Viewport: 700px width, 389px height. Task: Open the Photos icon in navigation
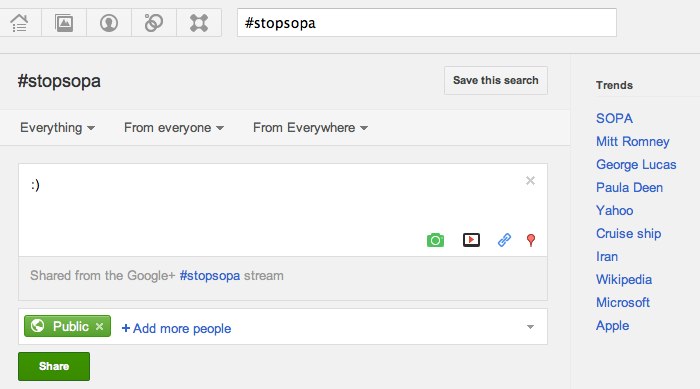coord(64,23)
